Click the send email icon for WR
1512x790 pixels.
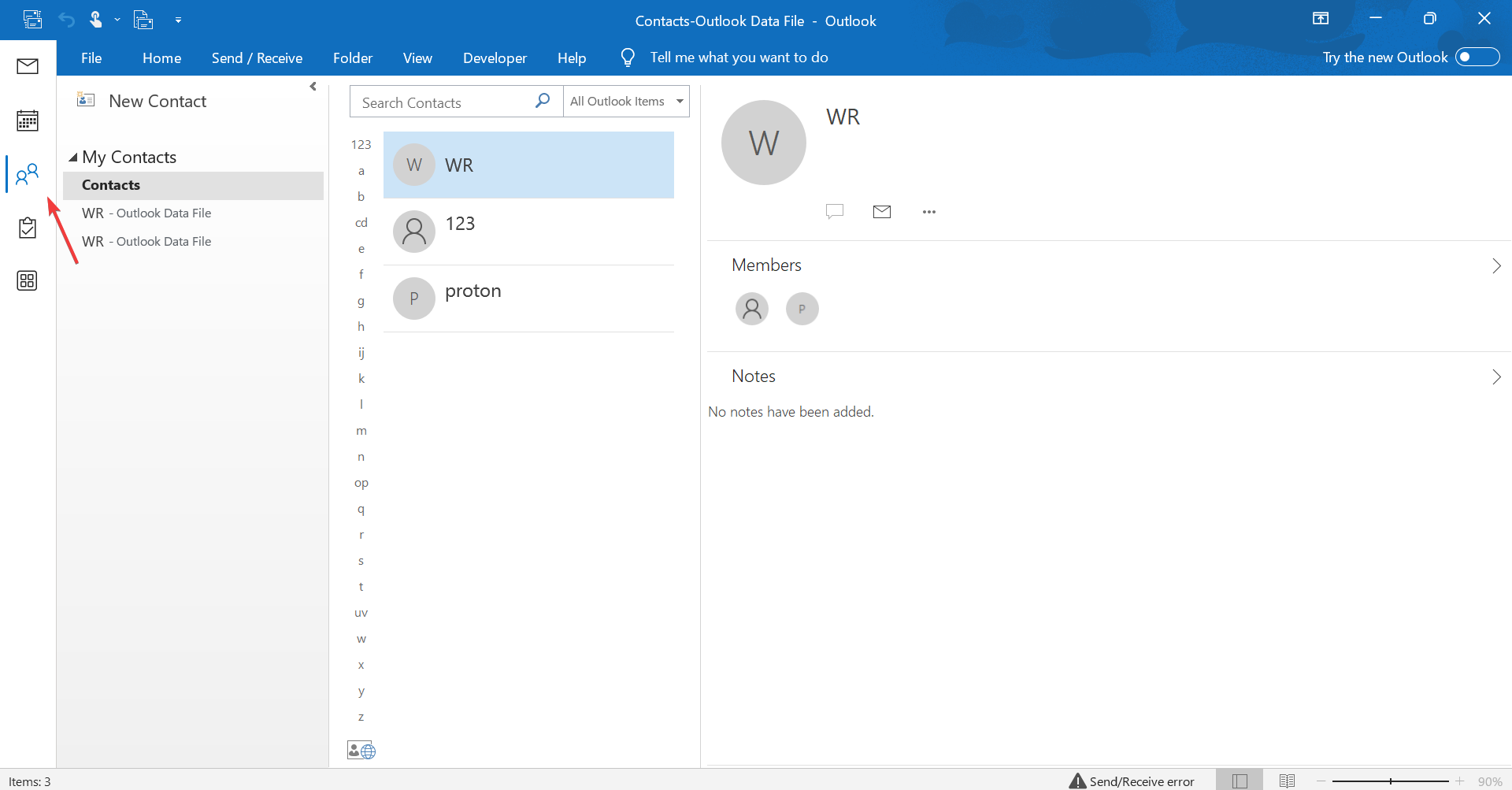click(x=882, y=211)
